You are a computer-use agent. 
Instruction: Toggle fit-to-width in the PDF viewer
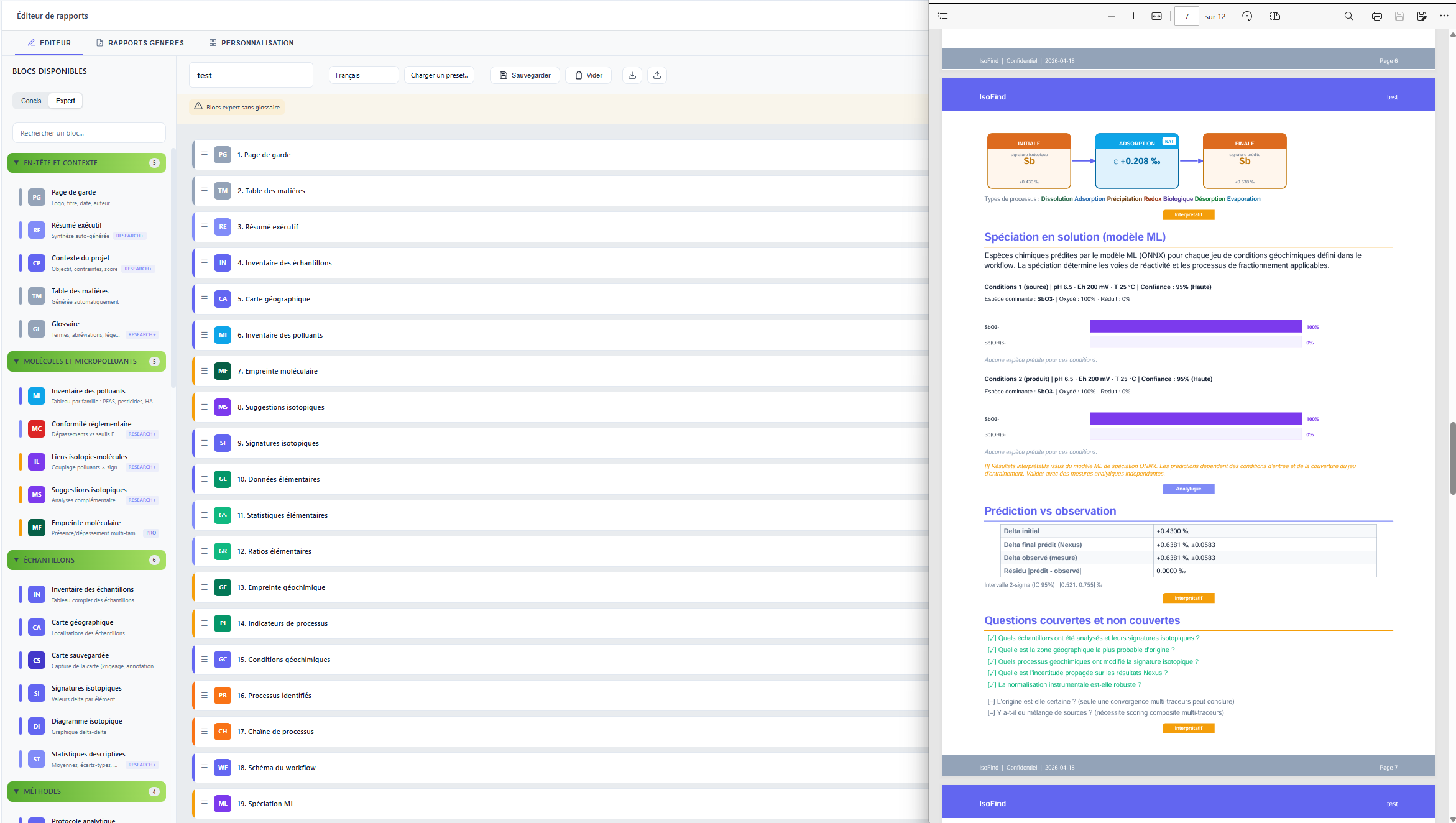click(1156, 16)
